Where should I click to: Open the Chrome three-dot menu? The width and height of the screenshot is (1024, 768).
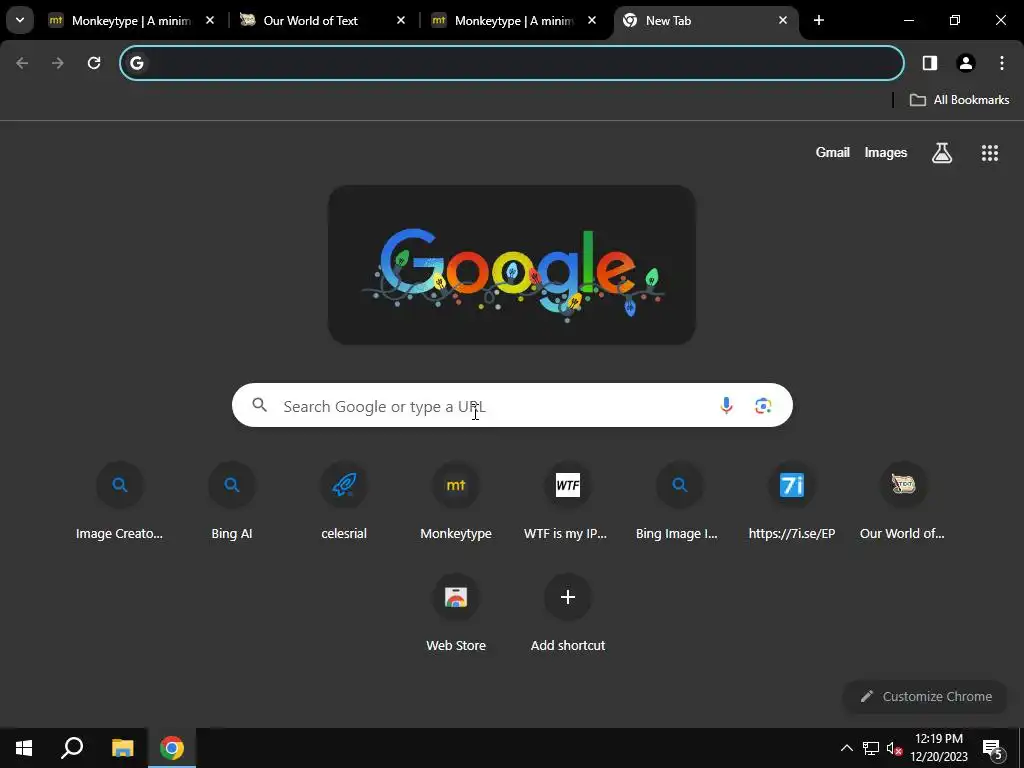pyautogui.click(x=1002, y=63)
